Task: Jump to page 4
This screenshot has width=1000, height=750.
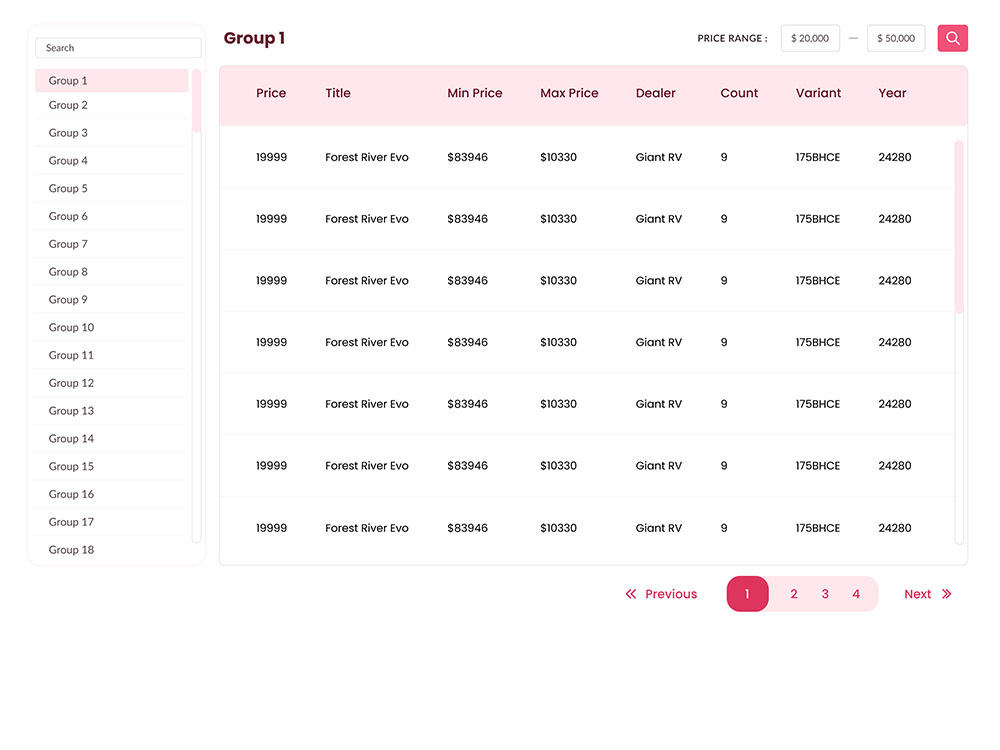Action: (x=856, y=594)
